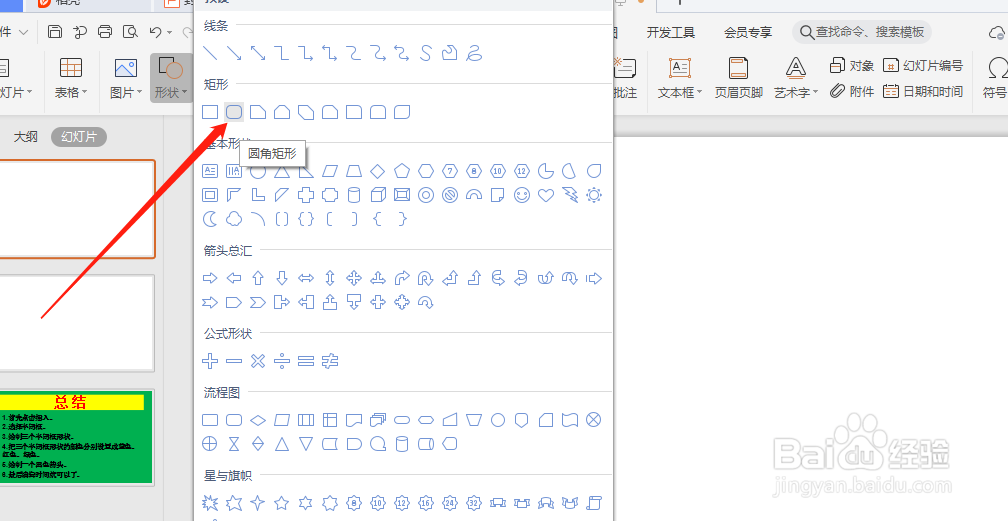1008x521 pixels.
Task: Pick the up-down arrow in 箭头总汇
Action: pyautogui.click(x=330, y=278)
